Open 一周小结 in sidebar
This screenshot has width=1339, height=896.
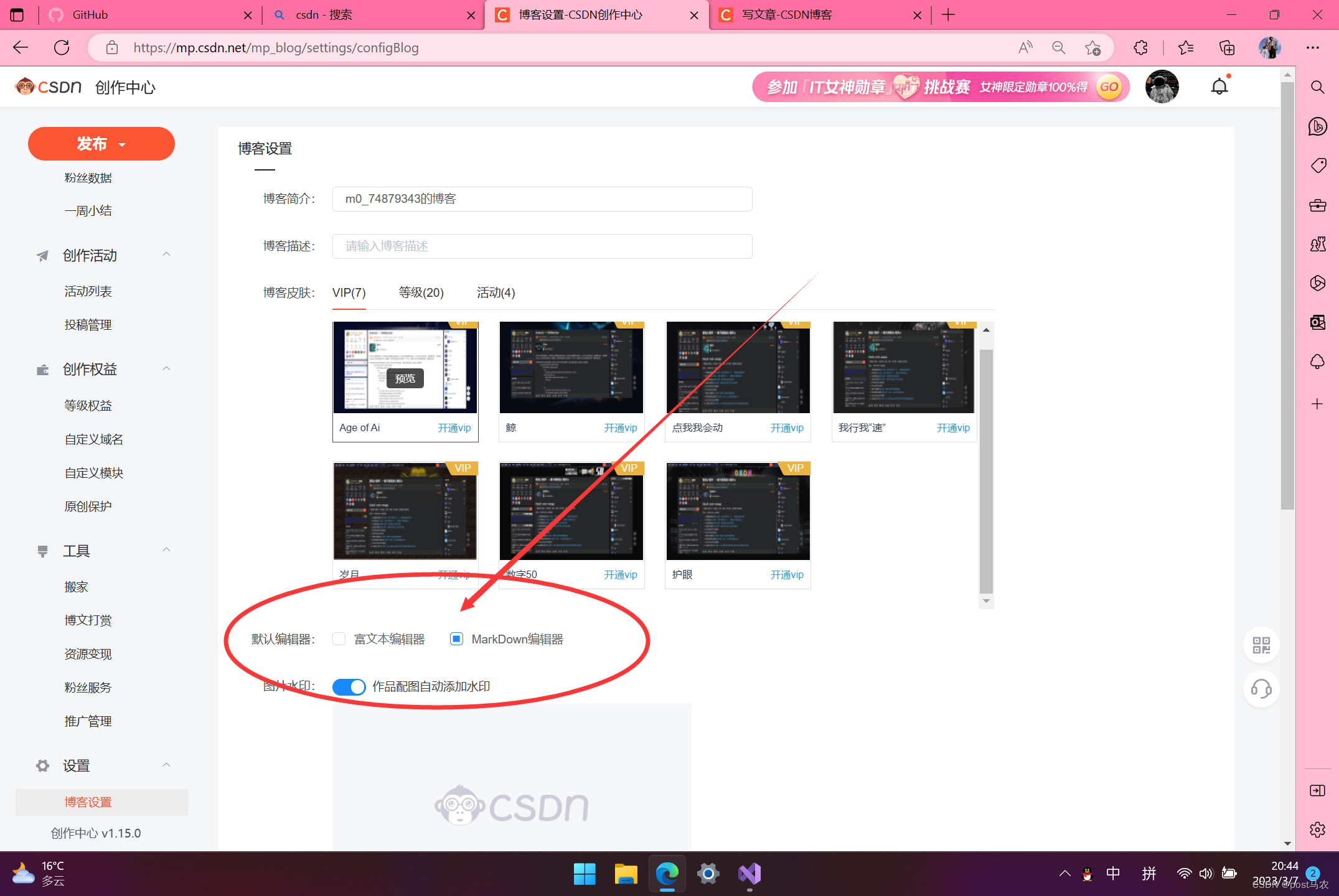point(88,211)
